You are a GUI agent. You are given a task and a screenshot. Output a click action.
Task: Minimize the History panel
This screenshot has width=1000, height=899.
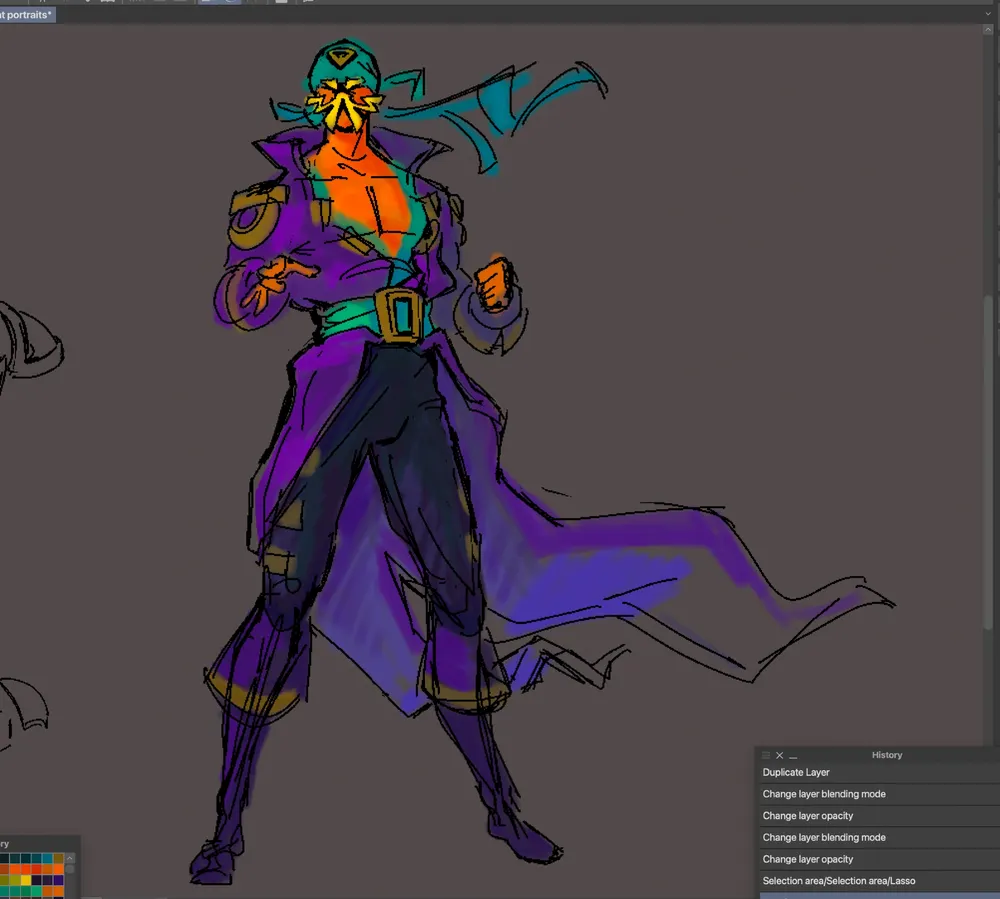click(x=793, y=756)
